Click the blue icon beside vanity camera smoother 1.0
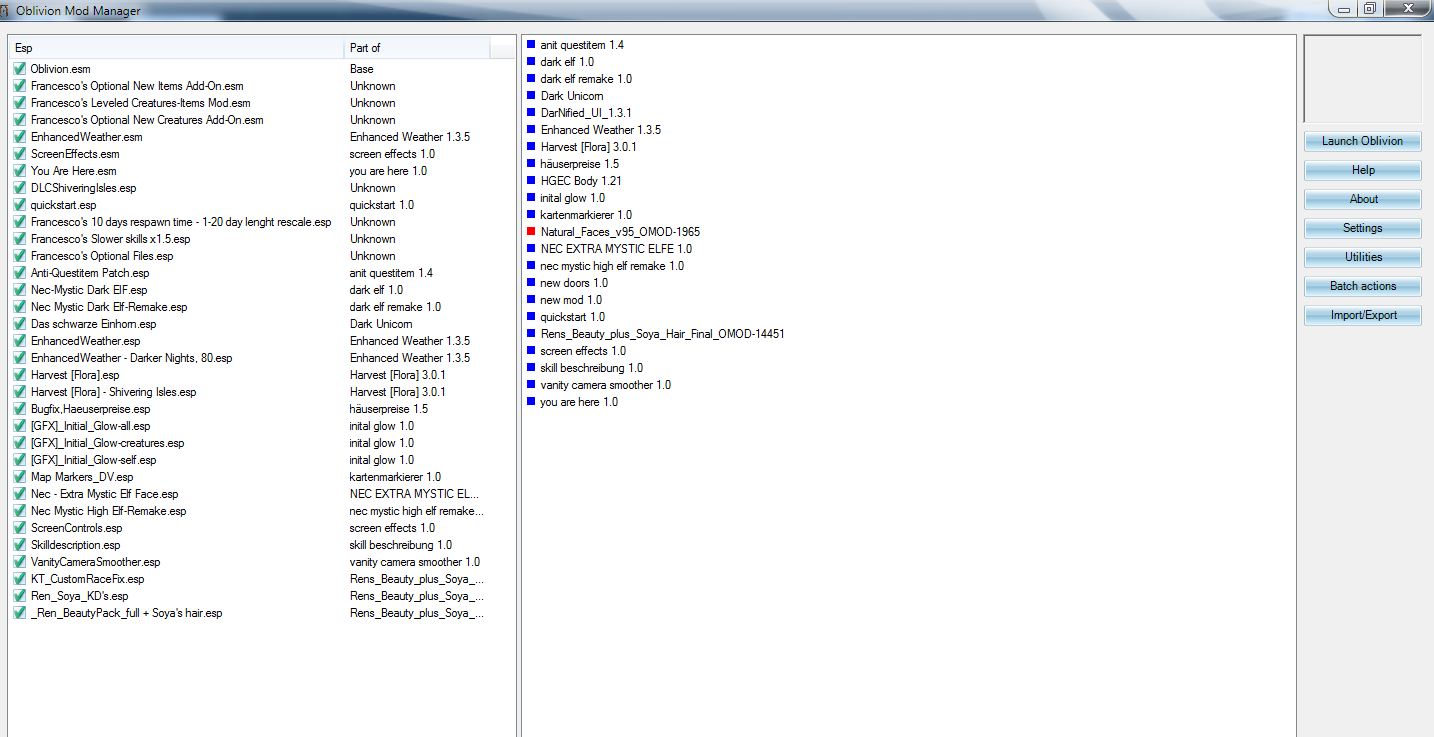 click(532, 385)
